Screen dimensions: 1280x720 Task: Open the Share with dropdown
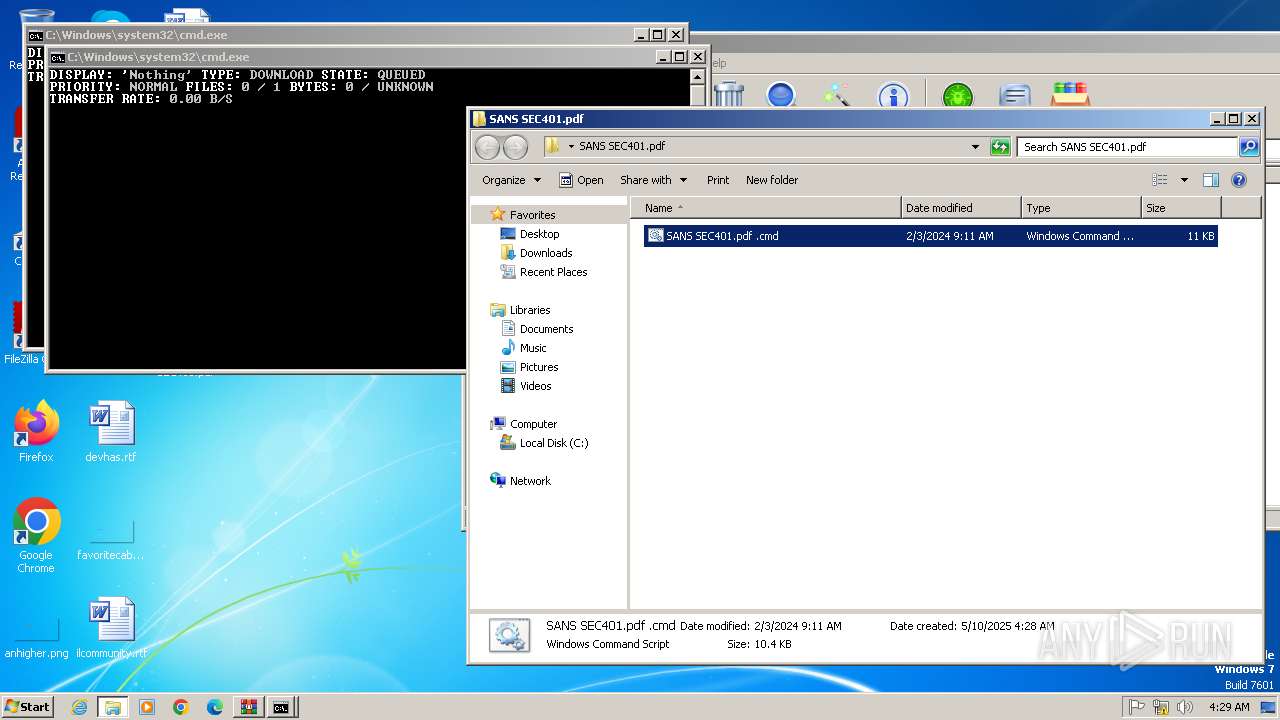tap(654, 180)
